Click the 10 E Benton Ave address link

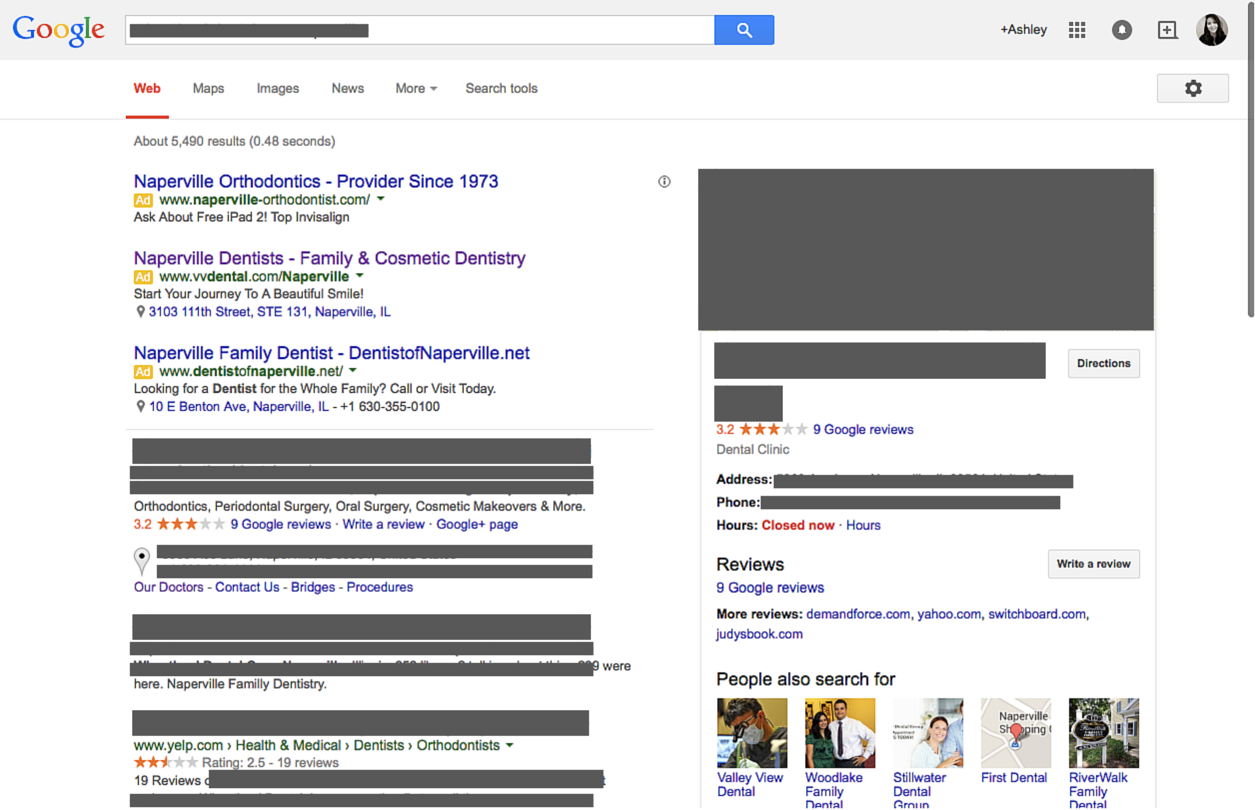[x=239, y=407]
